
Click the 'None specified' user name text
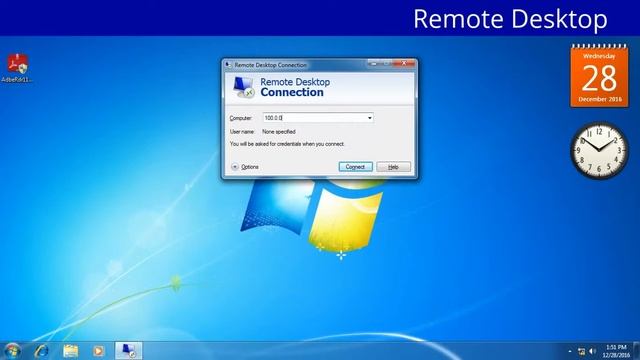279,132
